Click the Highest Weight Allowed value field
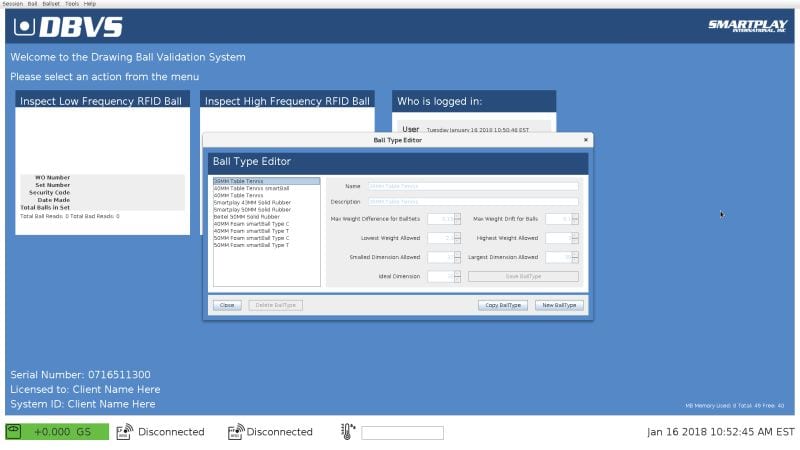 559,238
